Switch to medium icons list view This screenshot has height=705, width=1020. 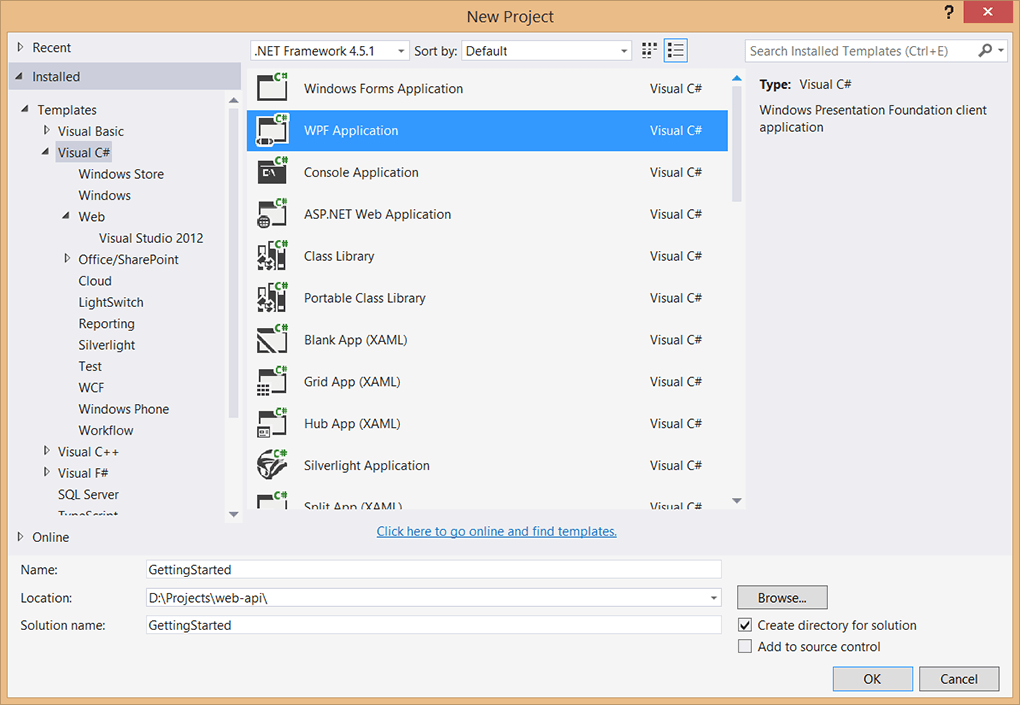[x=675, y=51]
